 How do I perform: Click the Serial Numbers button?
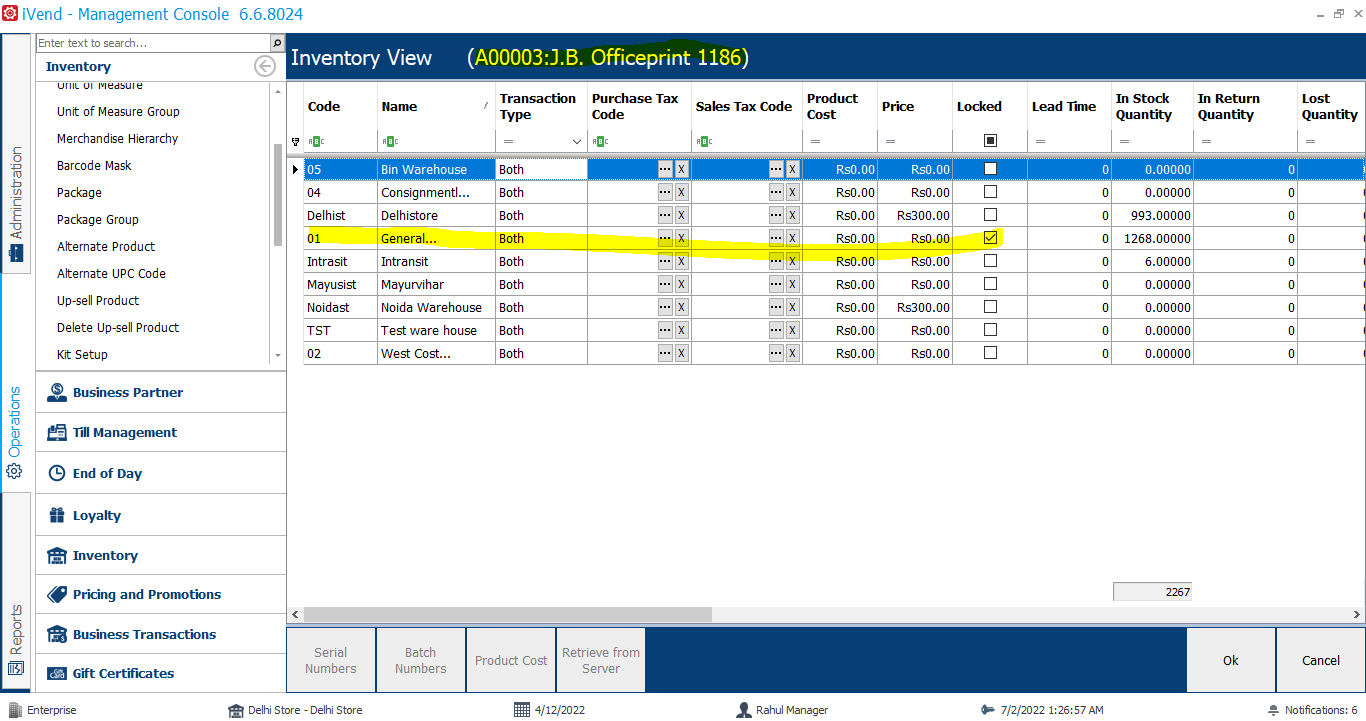[x=331, y=660]
